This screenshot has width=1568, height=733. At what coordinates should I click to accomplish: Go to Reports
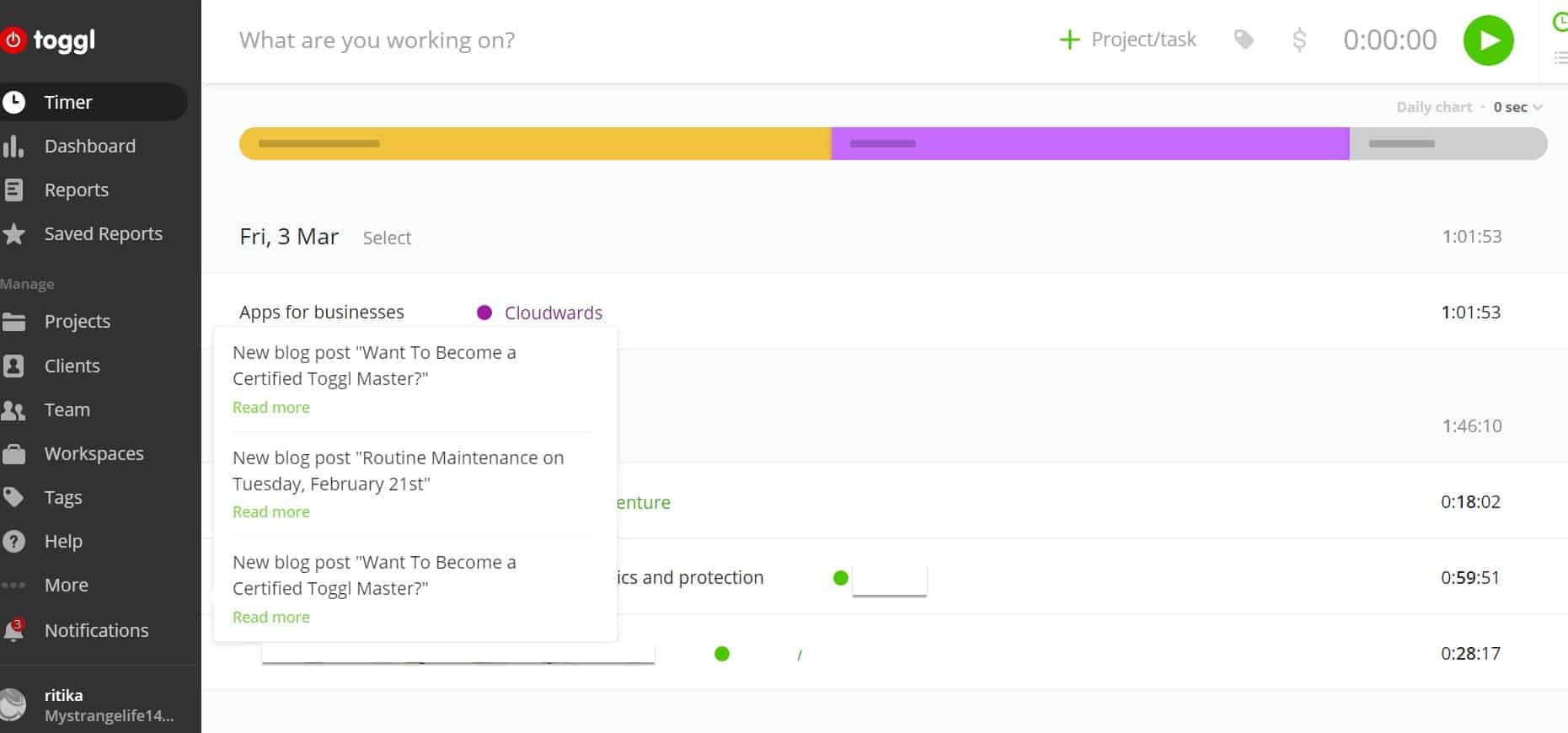pyautogui.click(x=76, y=190)
